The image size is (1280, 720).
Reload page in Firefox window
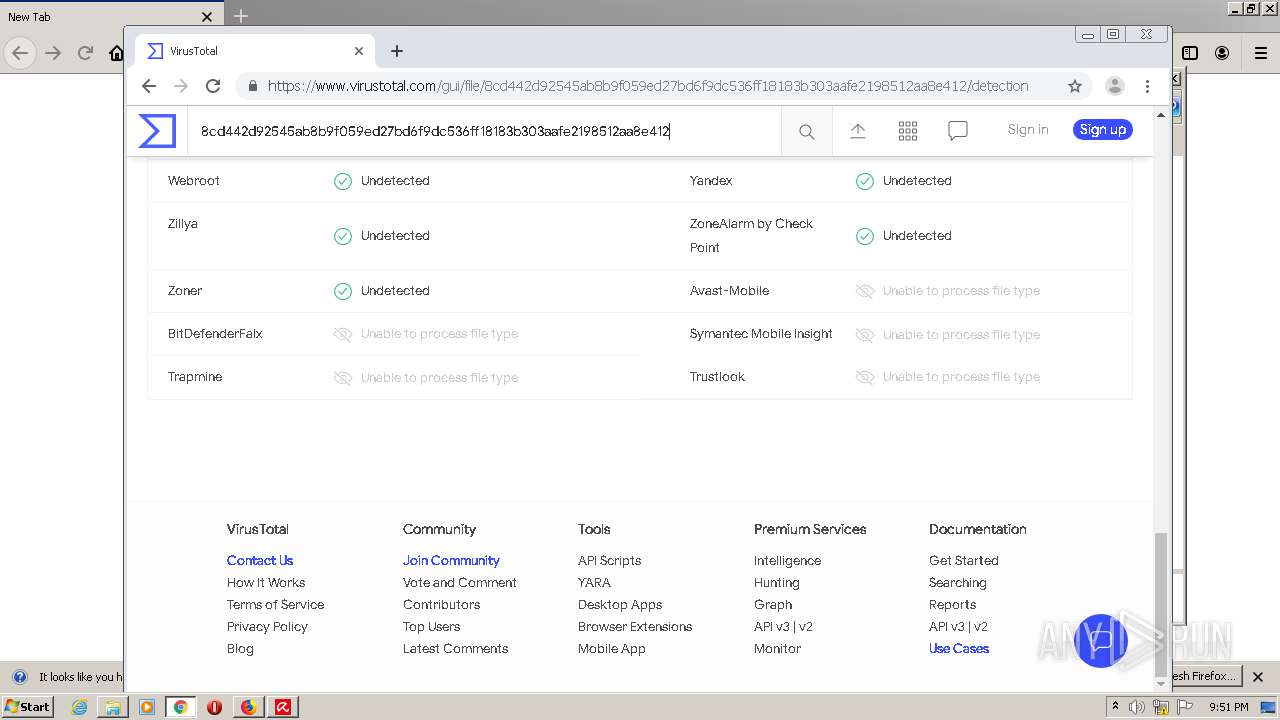click(85, 53)
